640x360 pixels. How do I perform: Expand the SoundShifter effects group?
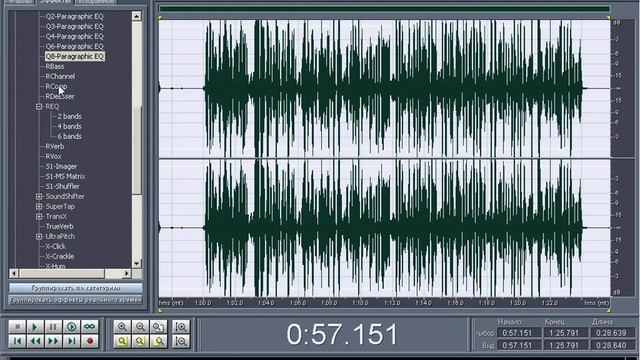[39, 196]
